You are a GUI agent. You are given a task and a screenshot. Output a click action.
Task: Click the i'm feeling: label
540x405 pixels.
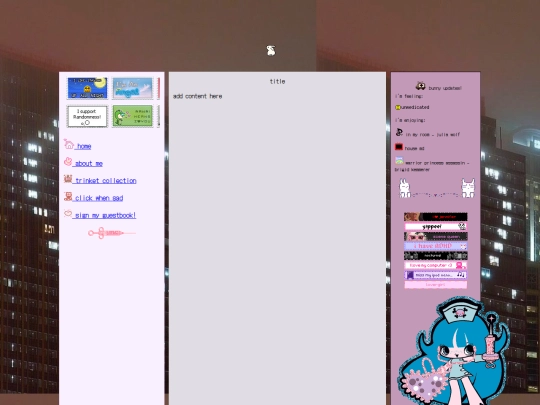tap(409, 96)
